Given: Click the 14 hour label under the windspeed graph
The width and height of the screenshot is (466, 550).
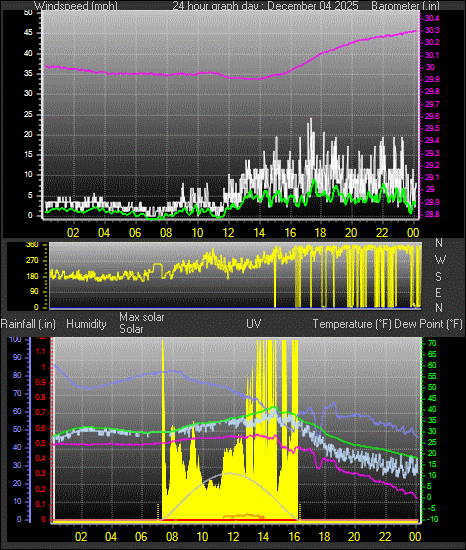Looking at the screenshot, I should pyautogui.click(x=259, y=233).
